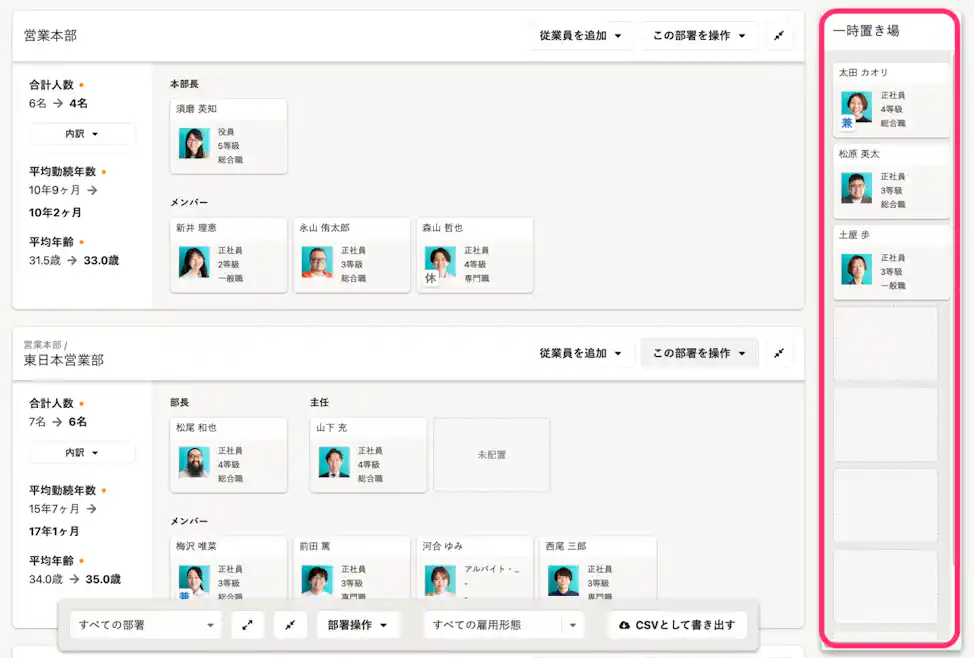Image resolution: width=974 pixels, height=658 pixels.
Task: Collapse the 東日本営業部 panel using its arrows icon
Action: [779, 353]
